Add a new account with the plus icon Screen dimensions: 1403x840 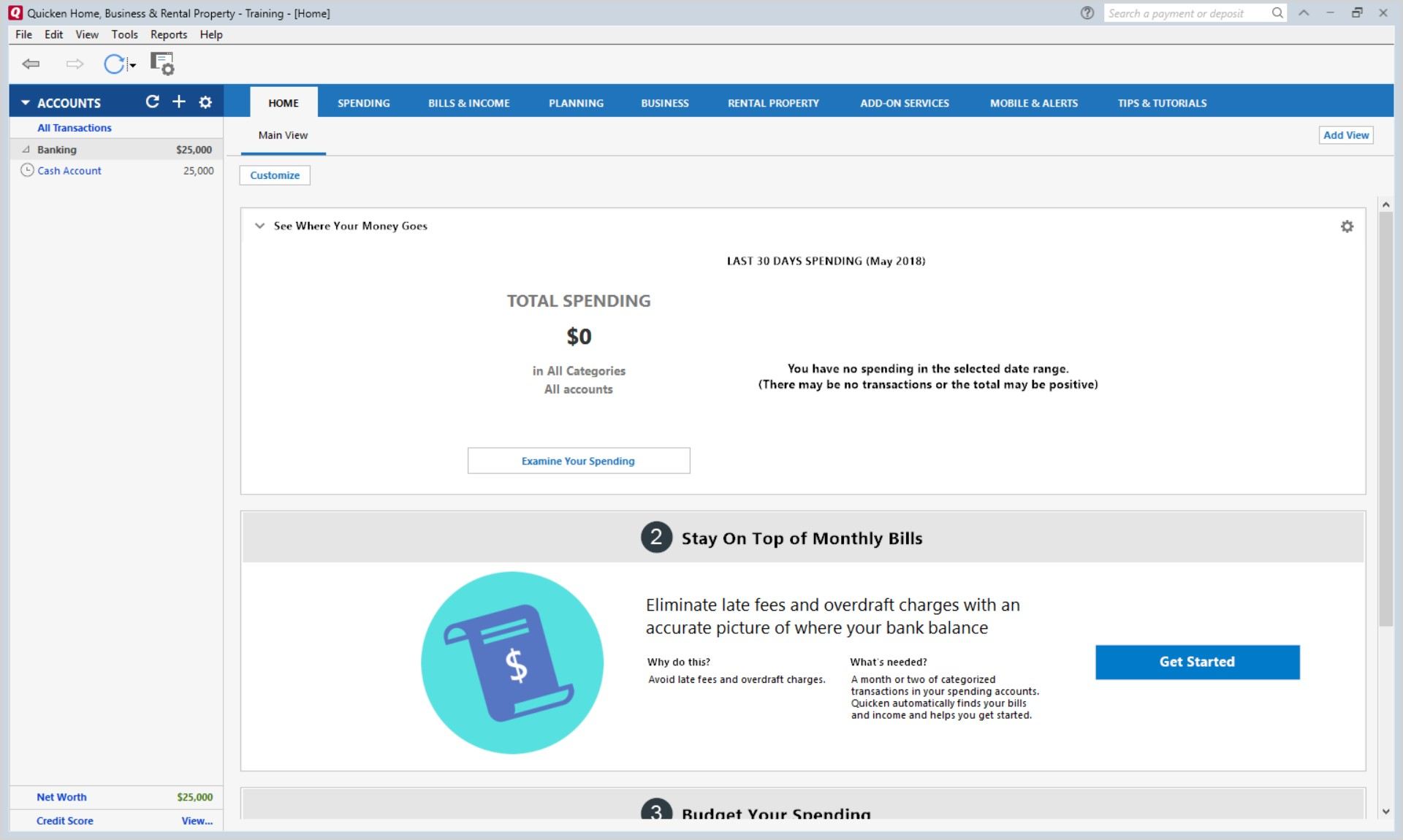pos(179,102)
